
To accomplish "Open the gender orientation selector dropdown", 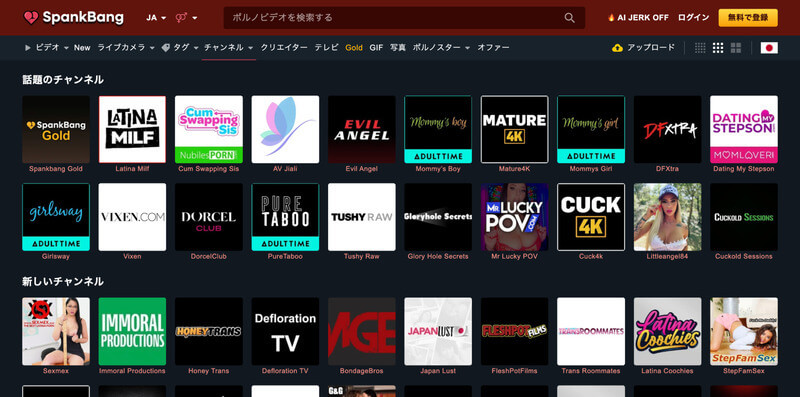I will (x=186, y=17).
